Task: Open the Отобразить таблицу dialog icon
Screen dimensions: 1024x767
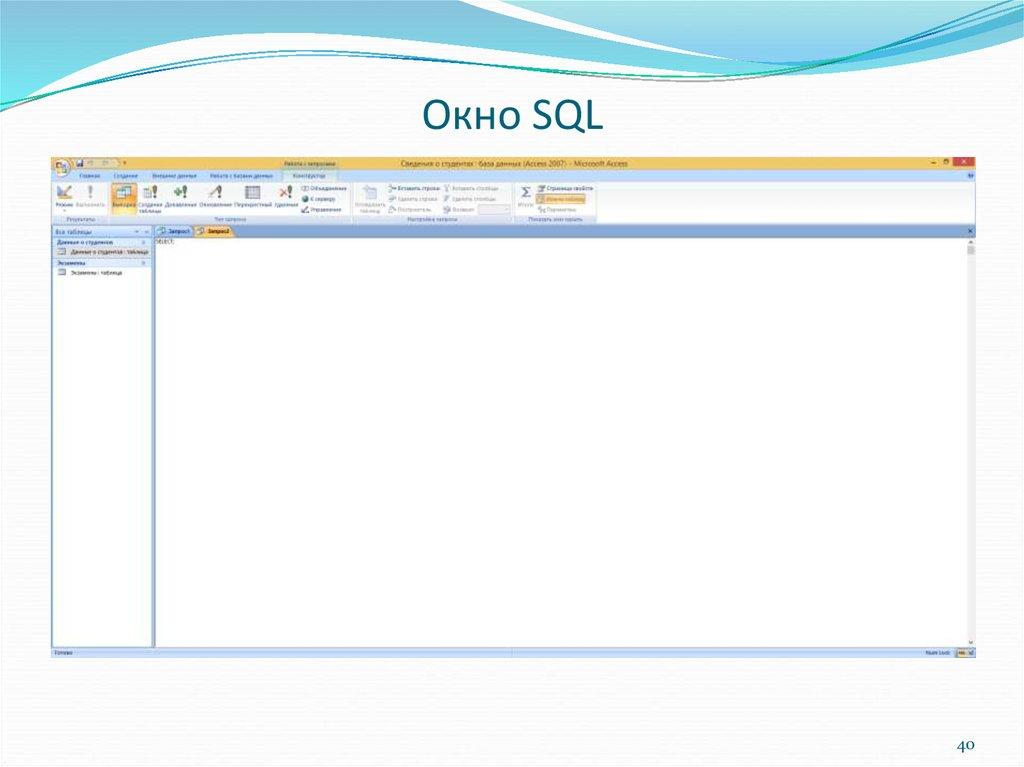Action: click(x=370, y=198)
